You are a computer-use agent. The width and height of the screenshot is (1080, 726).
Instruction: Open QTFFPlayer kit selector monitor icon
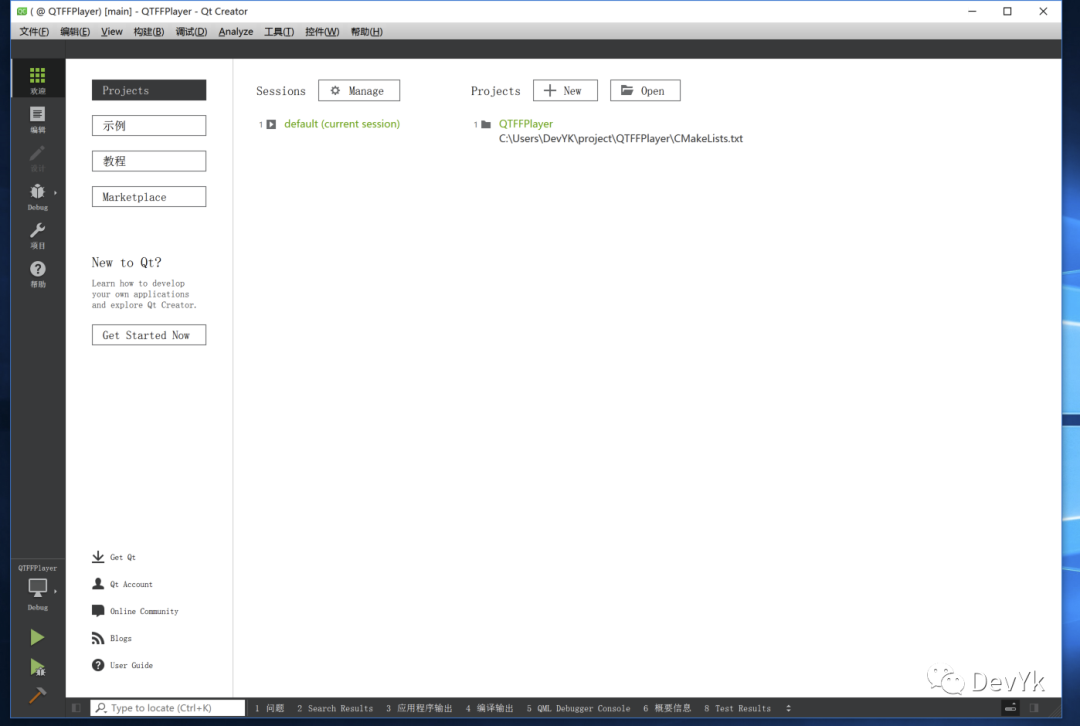[37, 588]
